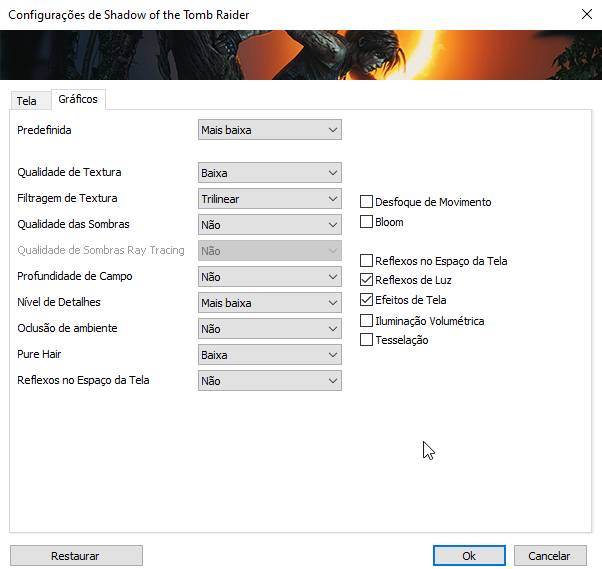Expand Nível de Detalhes dropdown
Viewport: 602px width, 569px height.
(269, 302)
